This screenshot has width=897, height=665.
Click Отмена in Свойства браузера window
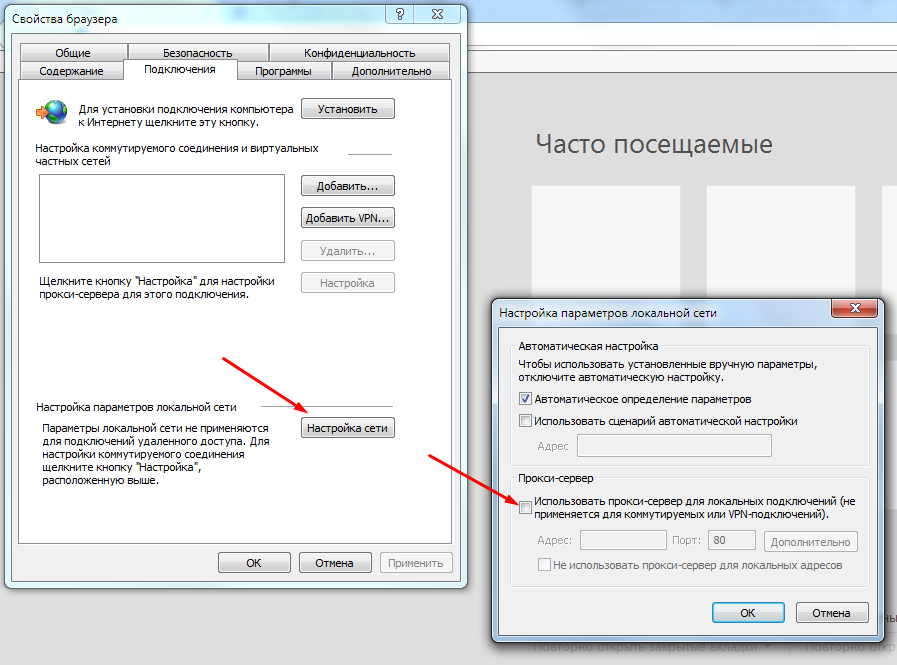click(x=334, y=563)
